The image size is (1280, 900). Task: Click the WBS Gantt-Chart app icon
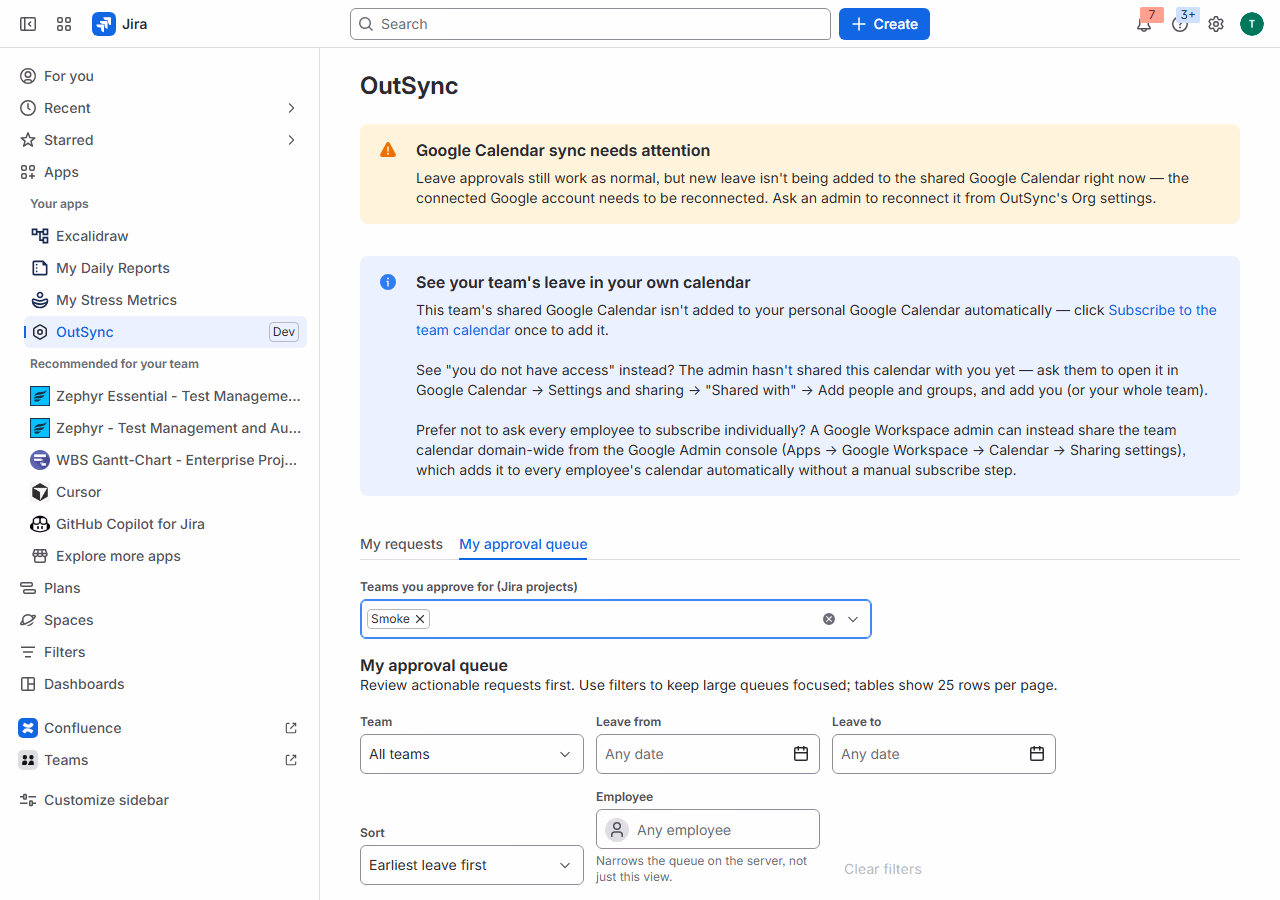(40, 460)
